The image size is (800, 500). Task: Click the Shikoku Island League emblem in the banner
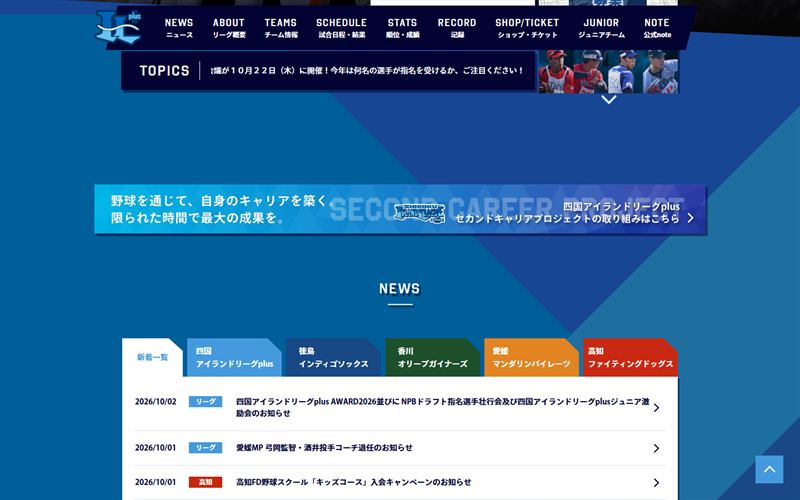tap(419, 213)
